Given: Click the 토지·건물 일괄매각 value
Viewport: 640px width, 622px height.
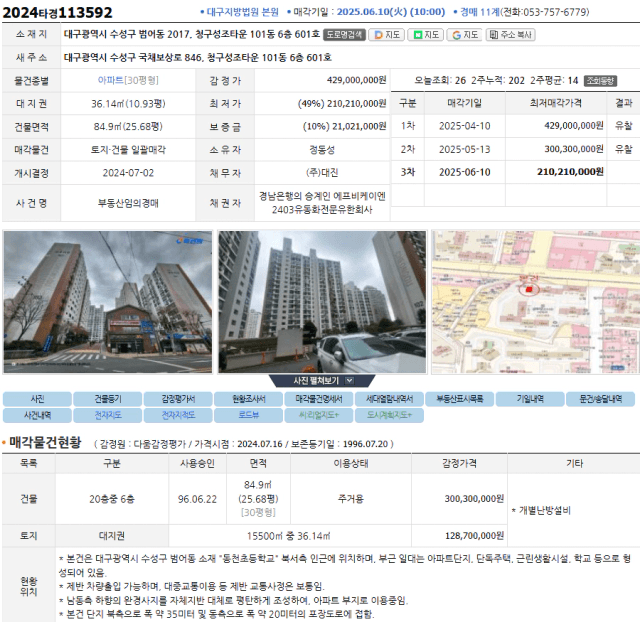Looking at the screenshot, I should tap(128, 150).
